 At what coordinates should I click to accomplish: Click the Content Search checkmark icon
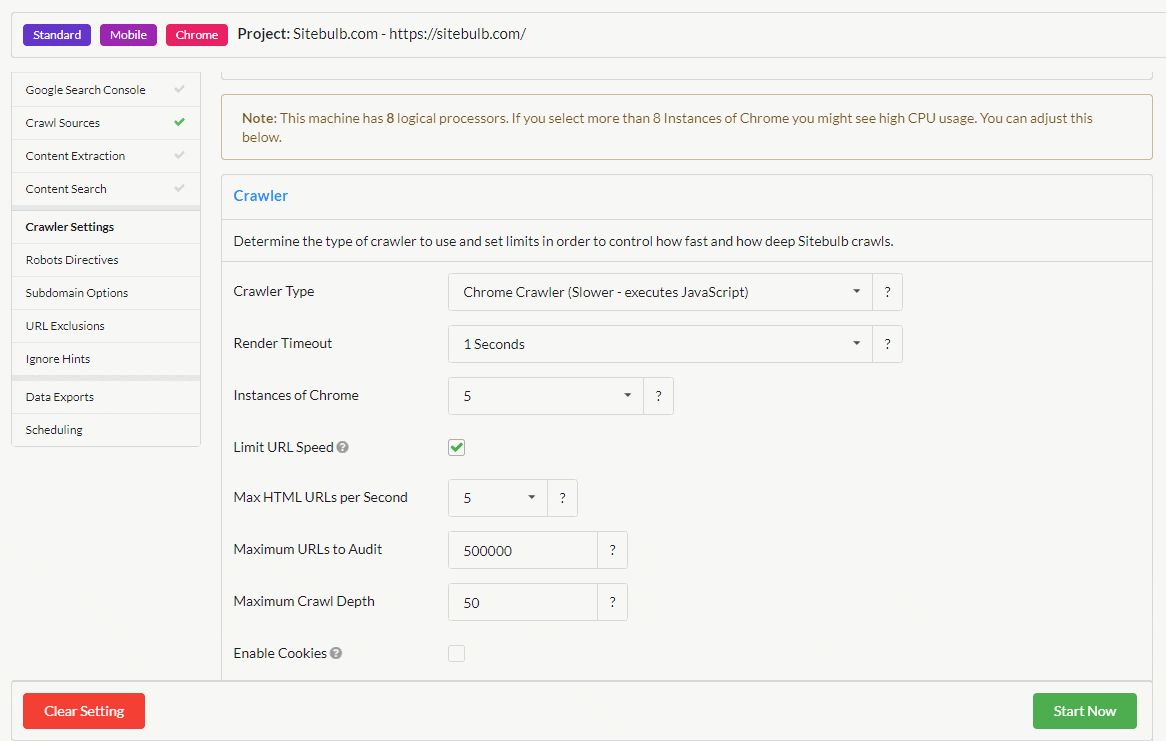pyautogui.click(x=179, y=188)
